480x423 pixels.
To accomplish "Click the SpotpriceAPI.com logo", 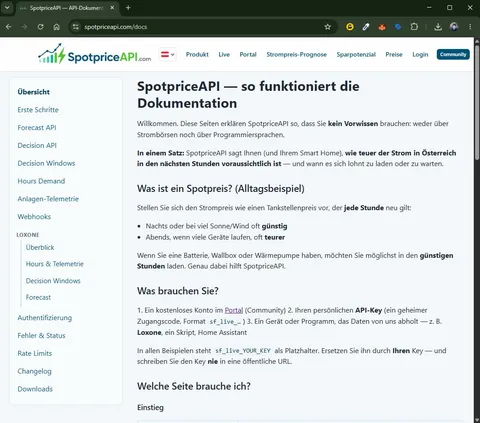I will point(94,54).
